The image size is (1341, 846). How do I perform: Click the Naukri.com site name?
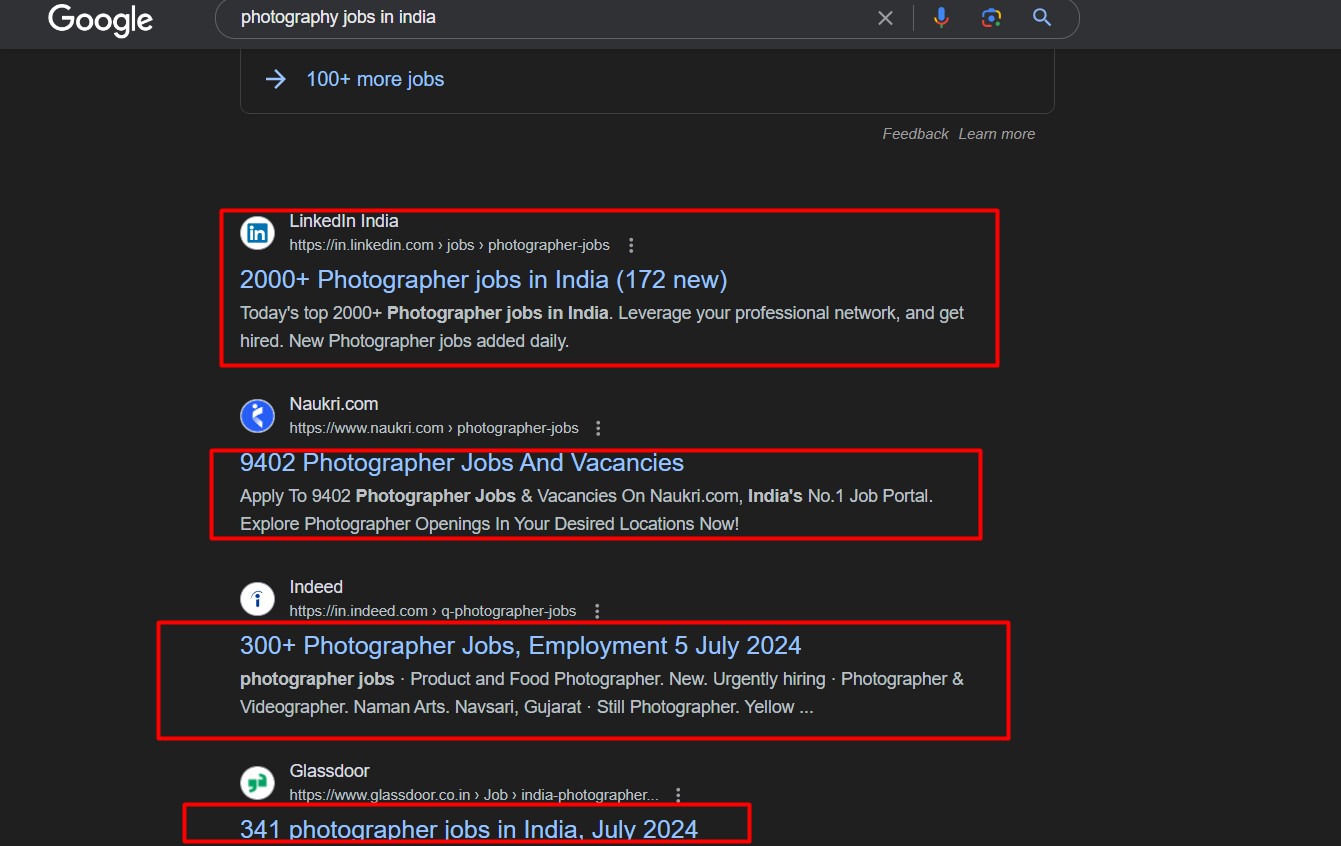334,404
